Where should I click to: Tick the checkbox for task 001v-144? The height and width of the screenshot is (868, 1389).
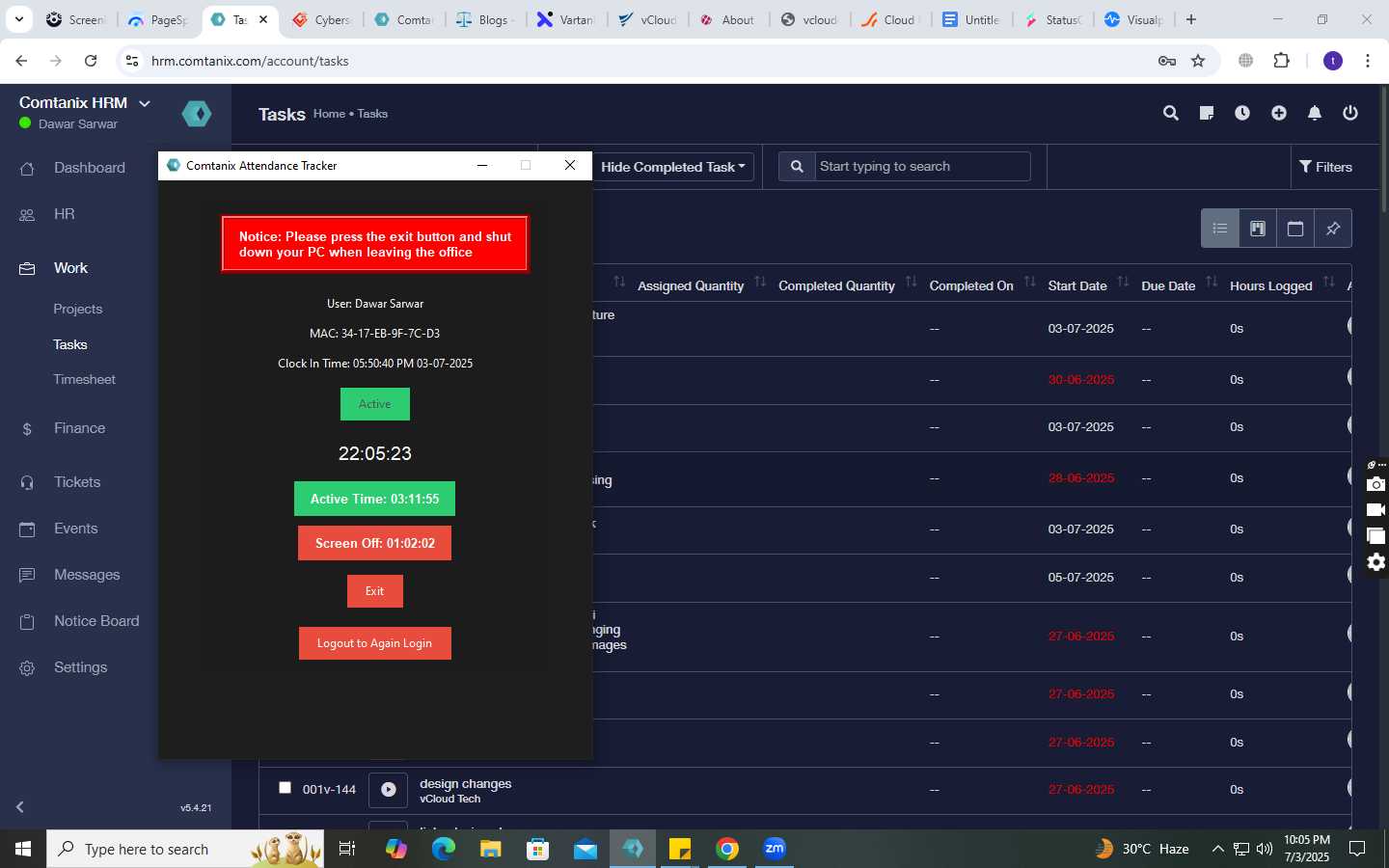pyautogui.click(x=285, y=788)
